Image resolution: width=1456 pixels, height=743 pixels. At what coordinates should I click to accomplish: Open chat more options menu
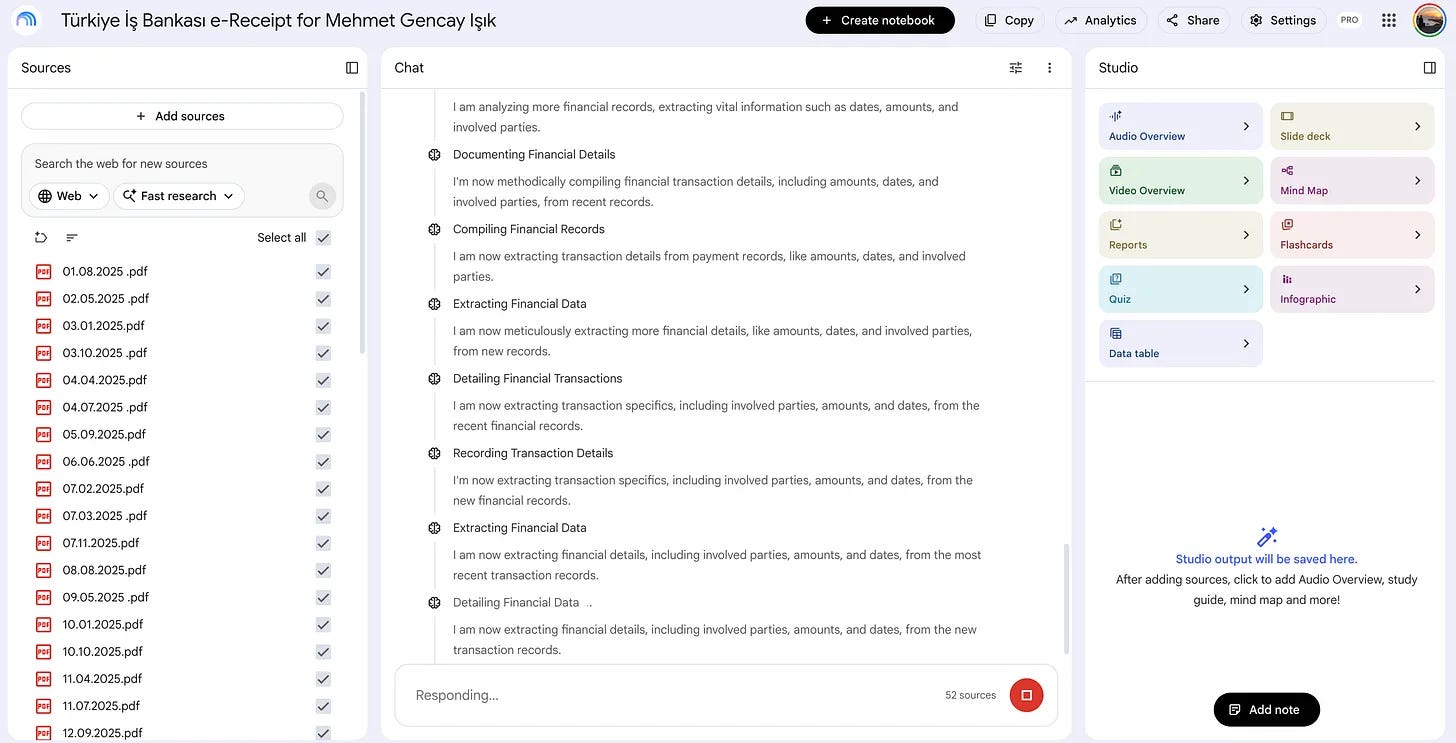(1049, 68)
